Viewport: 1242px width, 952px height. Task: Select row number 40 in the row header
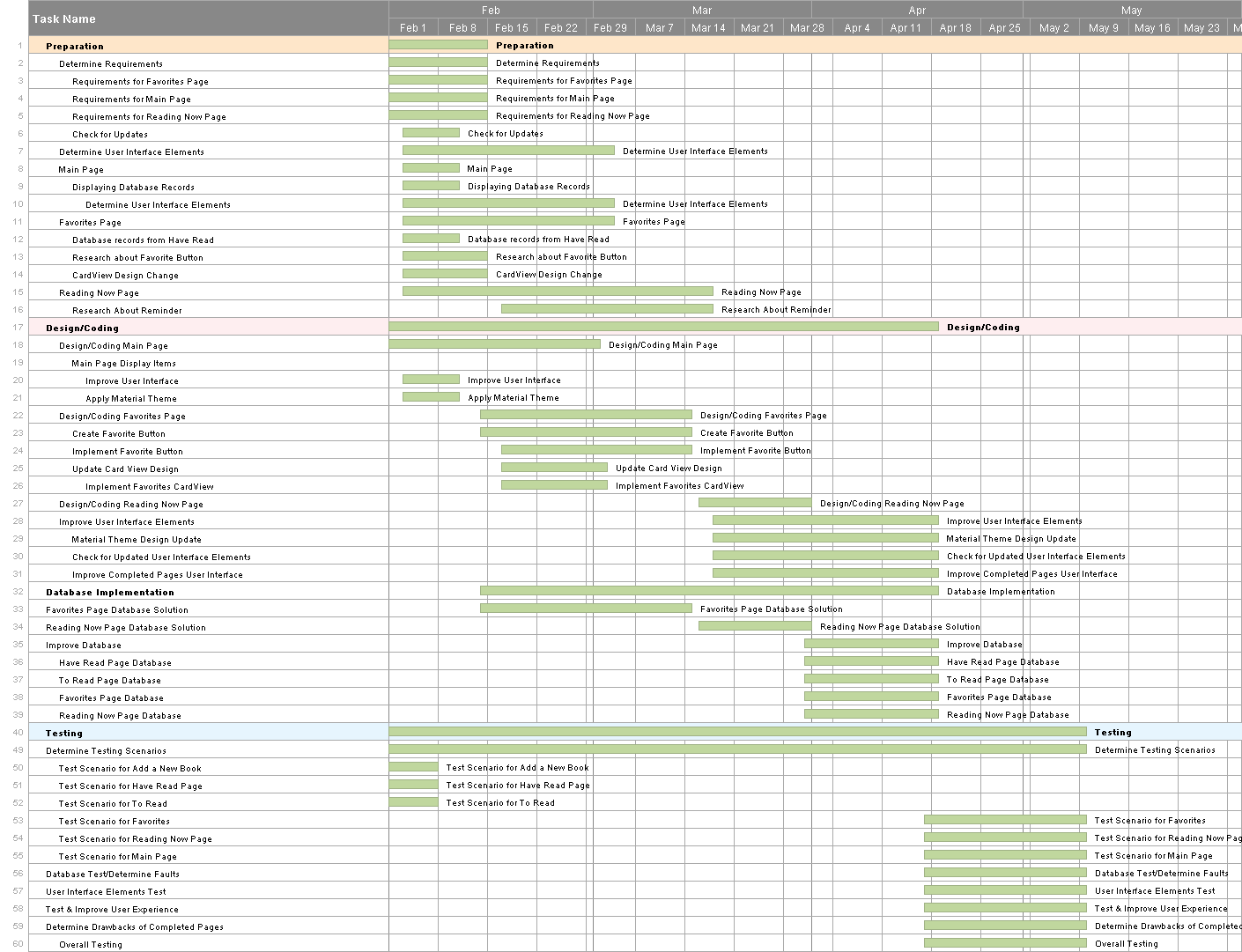tap(18, 733)
